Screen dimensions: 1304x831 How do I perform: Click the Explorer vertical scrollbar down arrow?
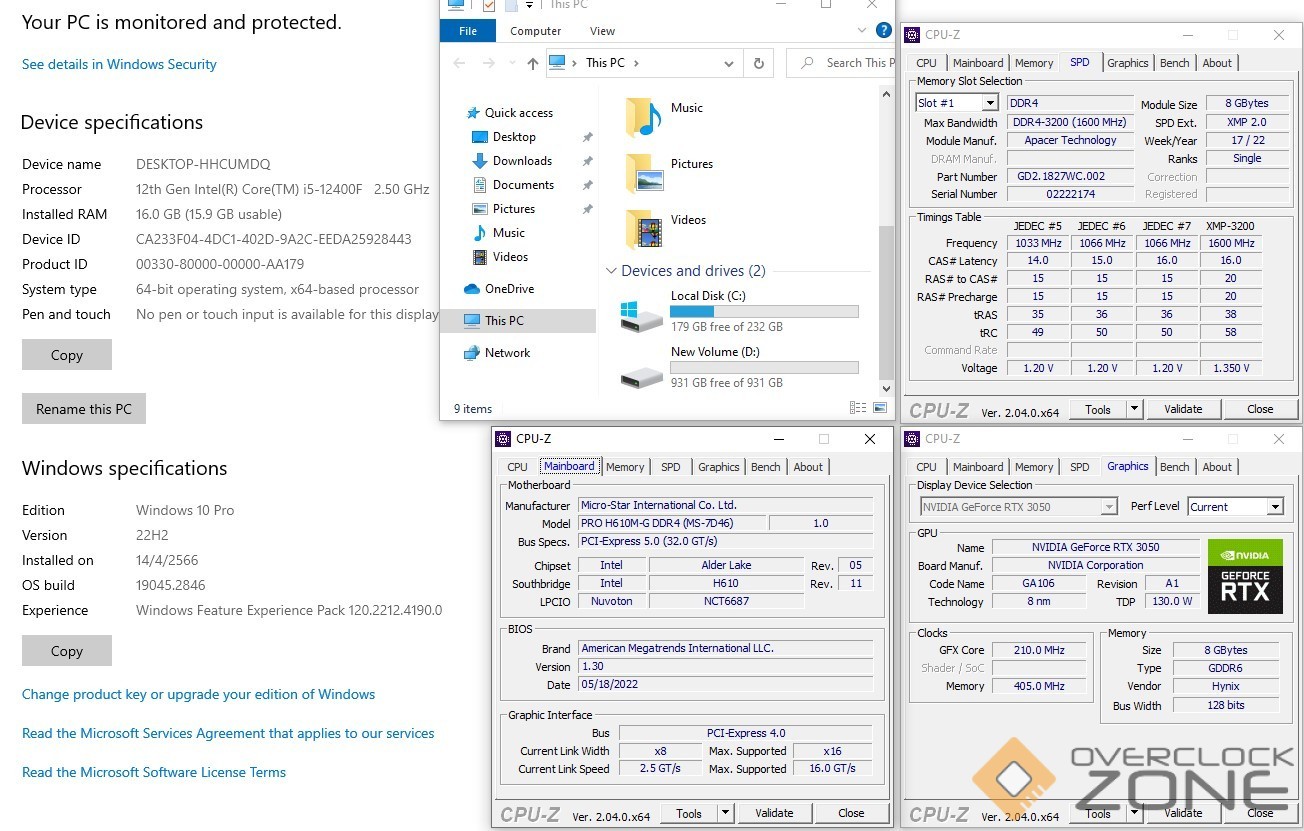(x=886, y=388)
